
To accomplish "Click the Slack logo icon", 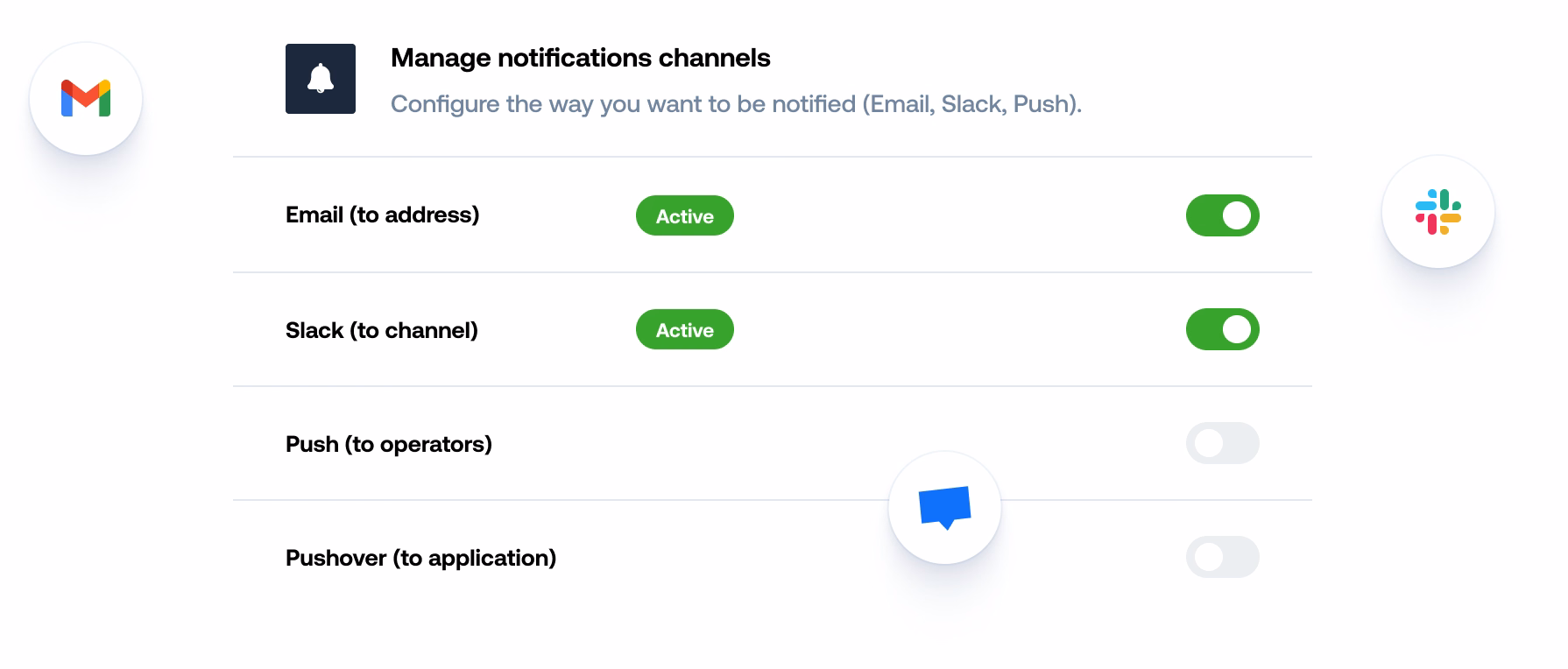I will pos(1437,212).
